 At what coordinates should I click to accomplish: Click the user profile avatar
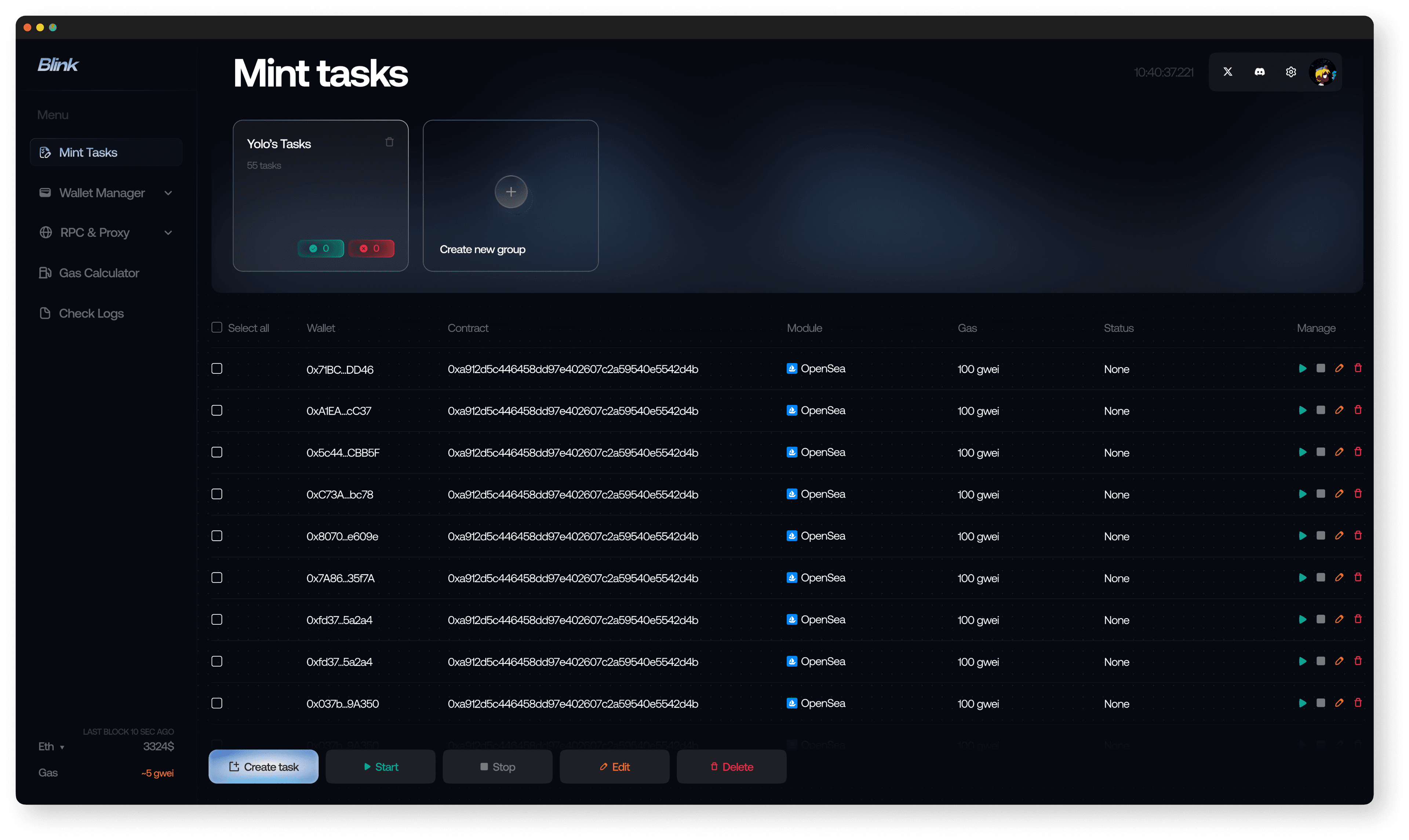point(1322,73)
